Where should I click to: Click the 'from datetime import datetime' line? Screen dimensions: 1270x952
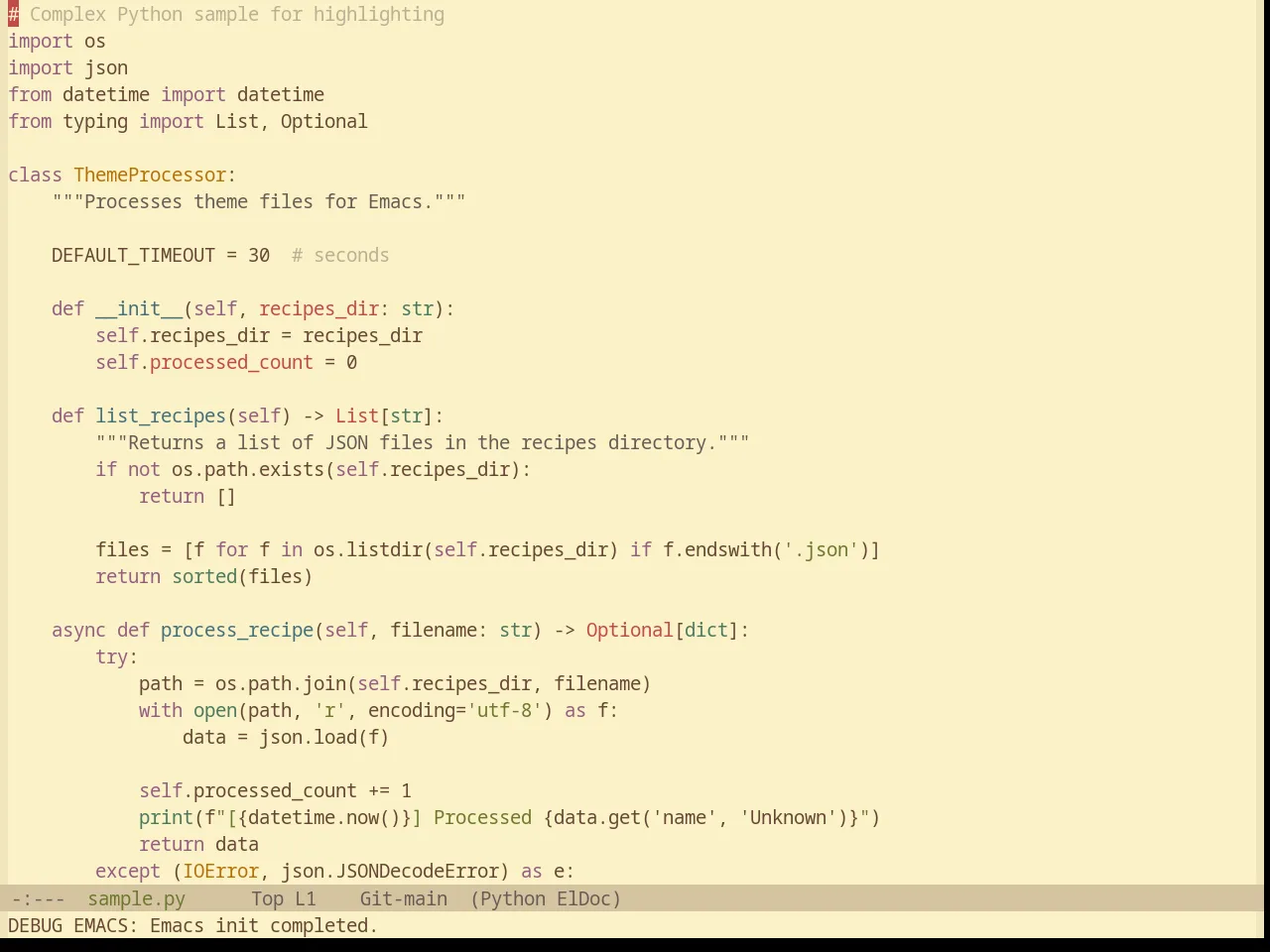coord(166,94)
